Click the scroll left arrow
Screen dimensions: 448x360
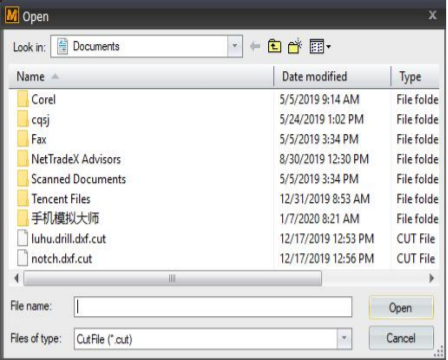pyautogui.click(x=16, y=278)
